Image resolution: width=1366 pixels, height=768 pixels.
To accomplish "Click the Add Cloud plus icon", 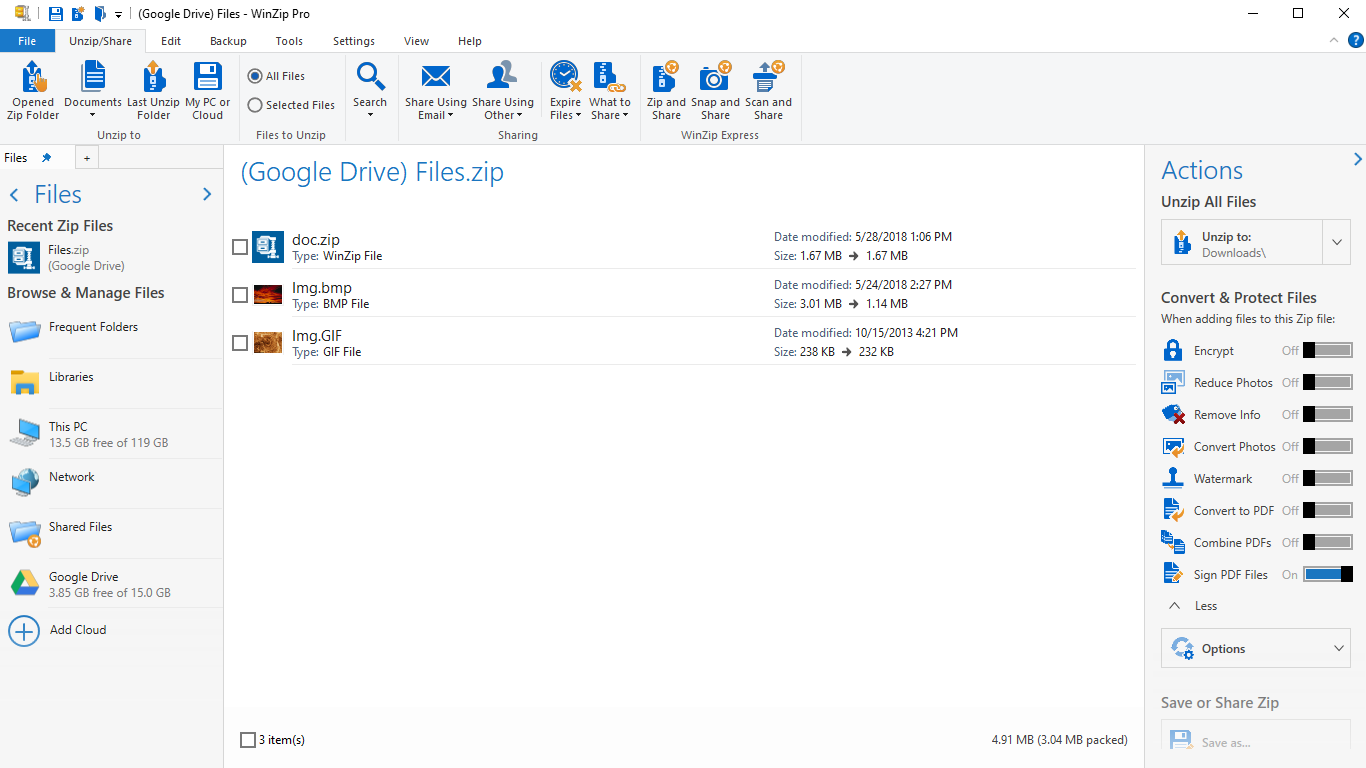I will coord(24,631).
